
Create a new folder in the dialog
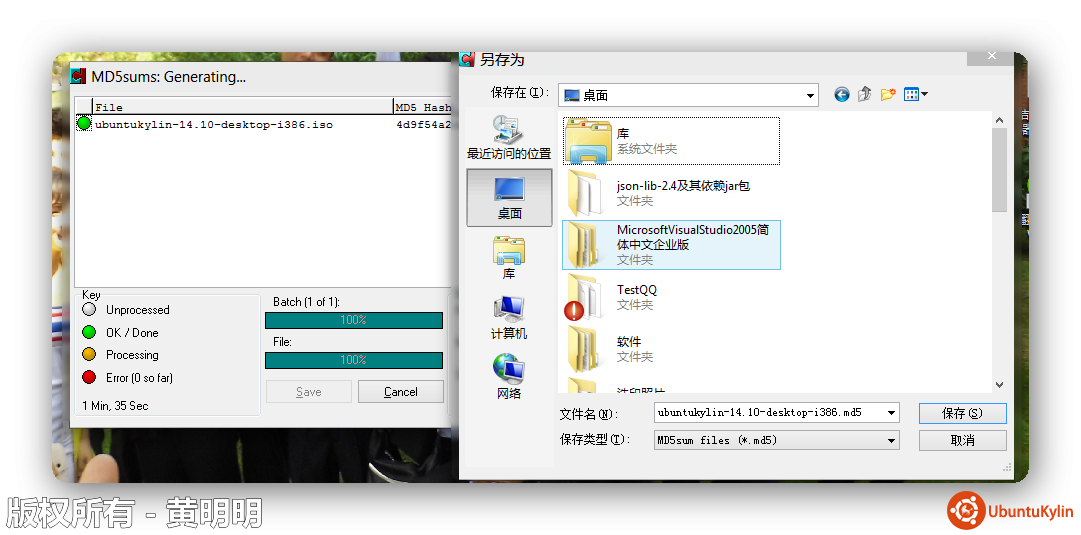pyautogui.click(x=887, y=94)
